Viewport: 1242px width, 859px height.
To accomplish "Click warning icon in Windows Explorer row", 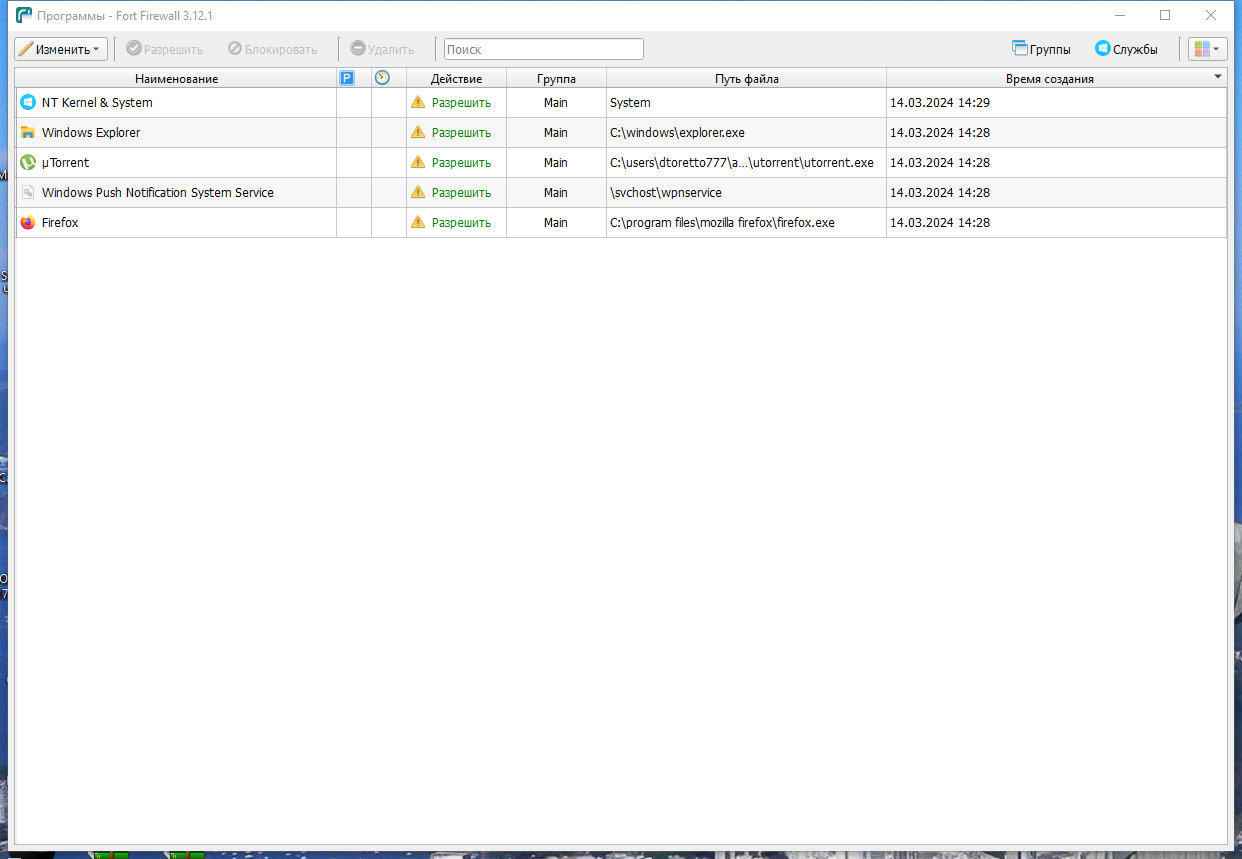I will pos(418,132).
